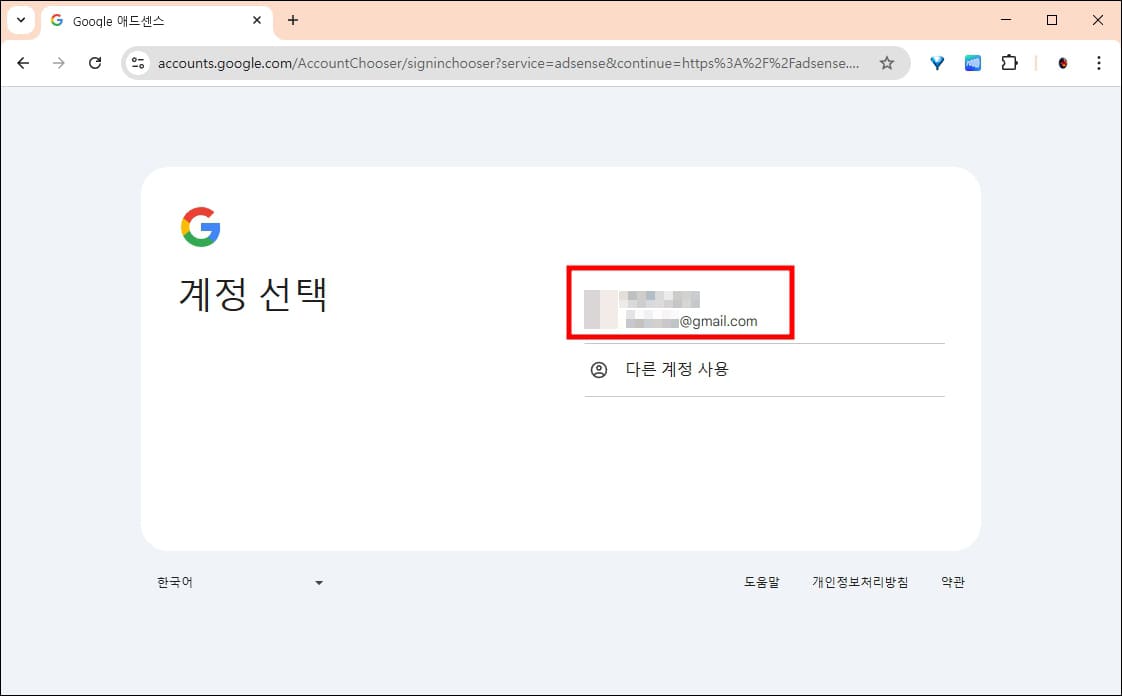Expand the tab search dropdown arrow
The height and width of the screenshot is (696, 1122).
pyautogui.click(x=21, y=20)
